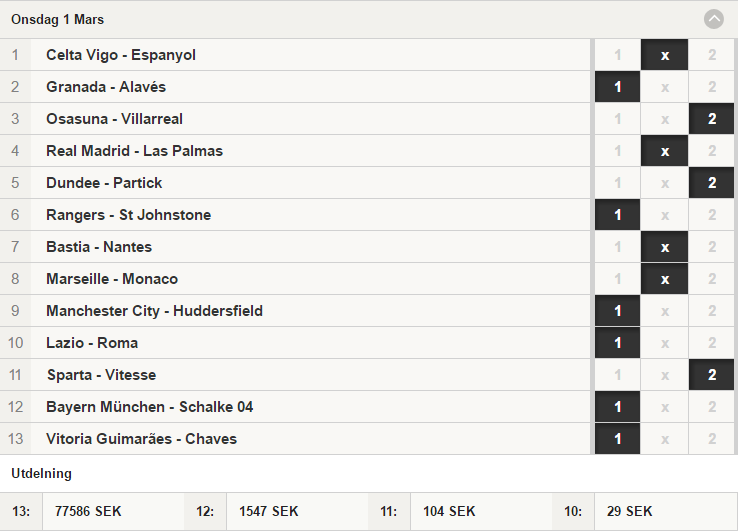The height and width of the screenshot is (531, 739).
Task: Choose X draw for Dundee - Partick
Action: pos(665,183)
